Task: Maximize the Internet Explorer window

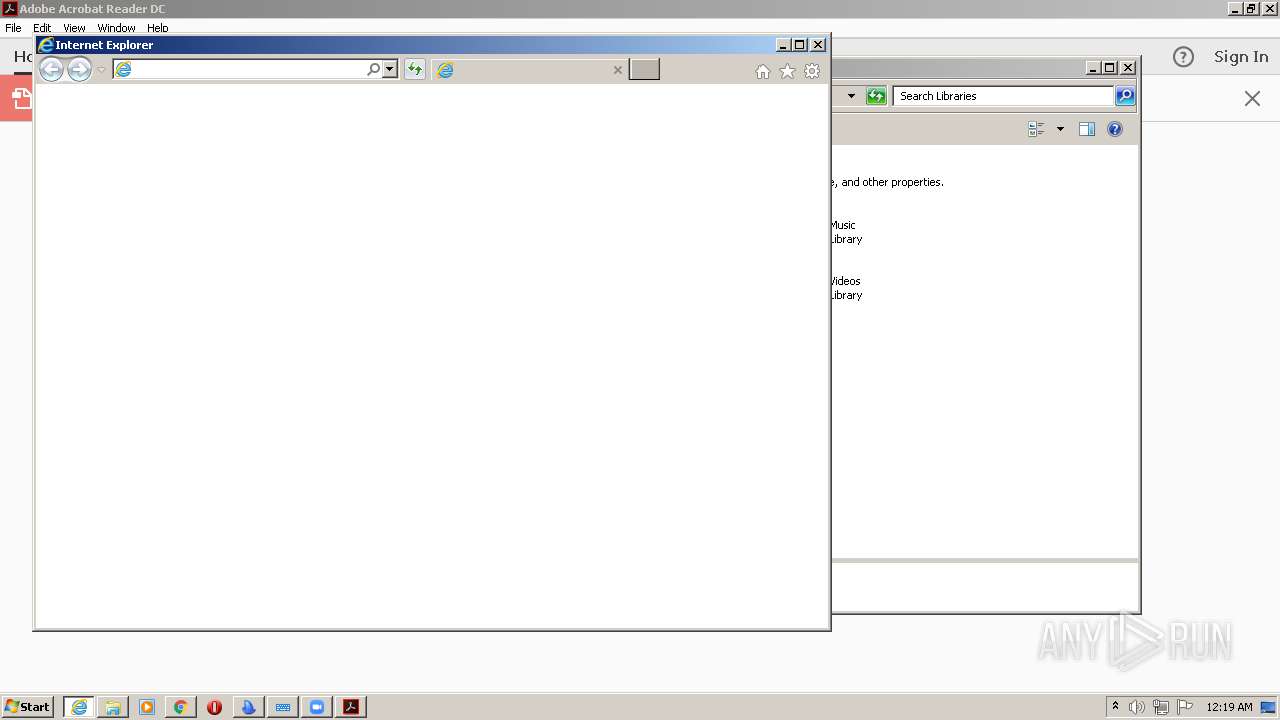Action: coord(800,45)
